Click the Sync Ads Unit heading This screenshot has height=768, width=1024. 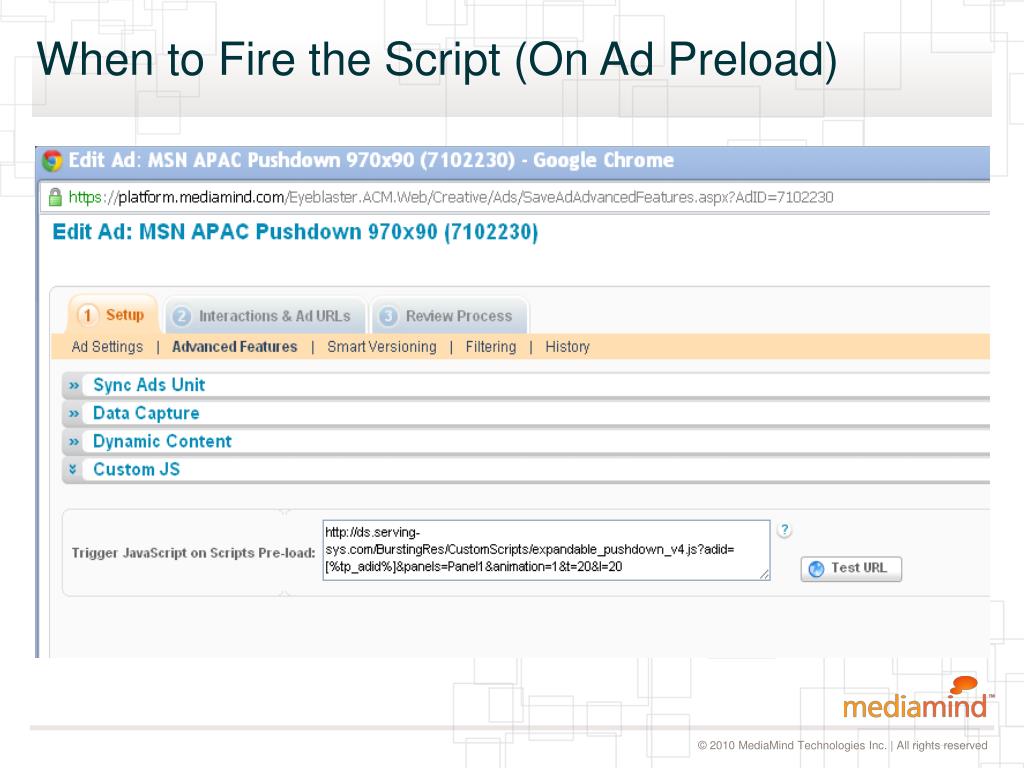click(x=149, y=385)
